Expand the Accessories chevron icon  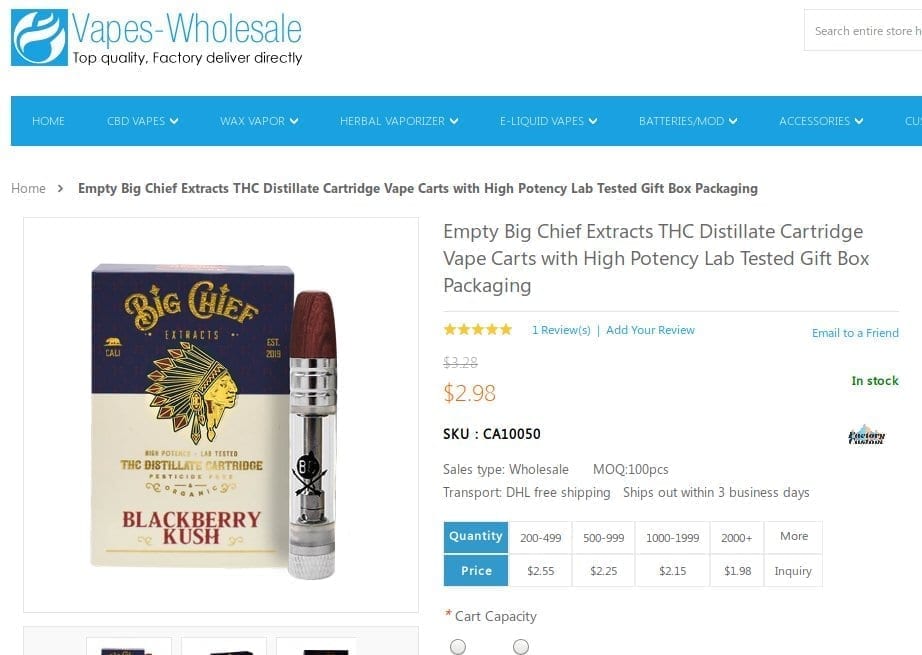(858, 121)
